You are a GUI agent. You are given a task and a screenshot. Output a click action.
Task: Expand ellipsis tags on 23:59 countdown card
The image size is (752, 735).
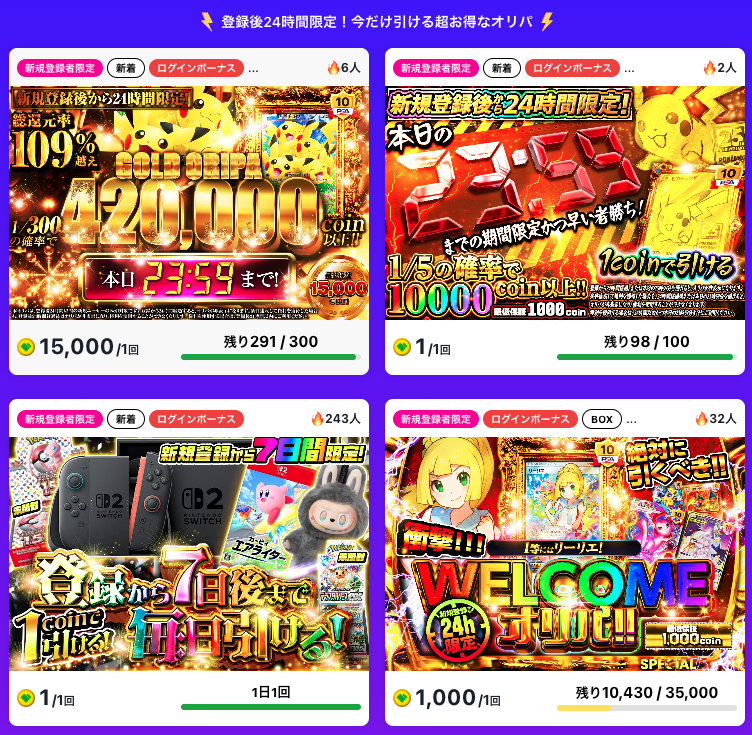pos(629,70)
